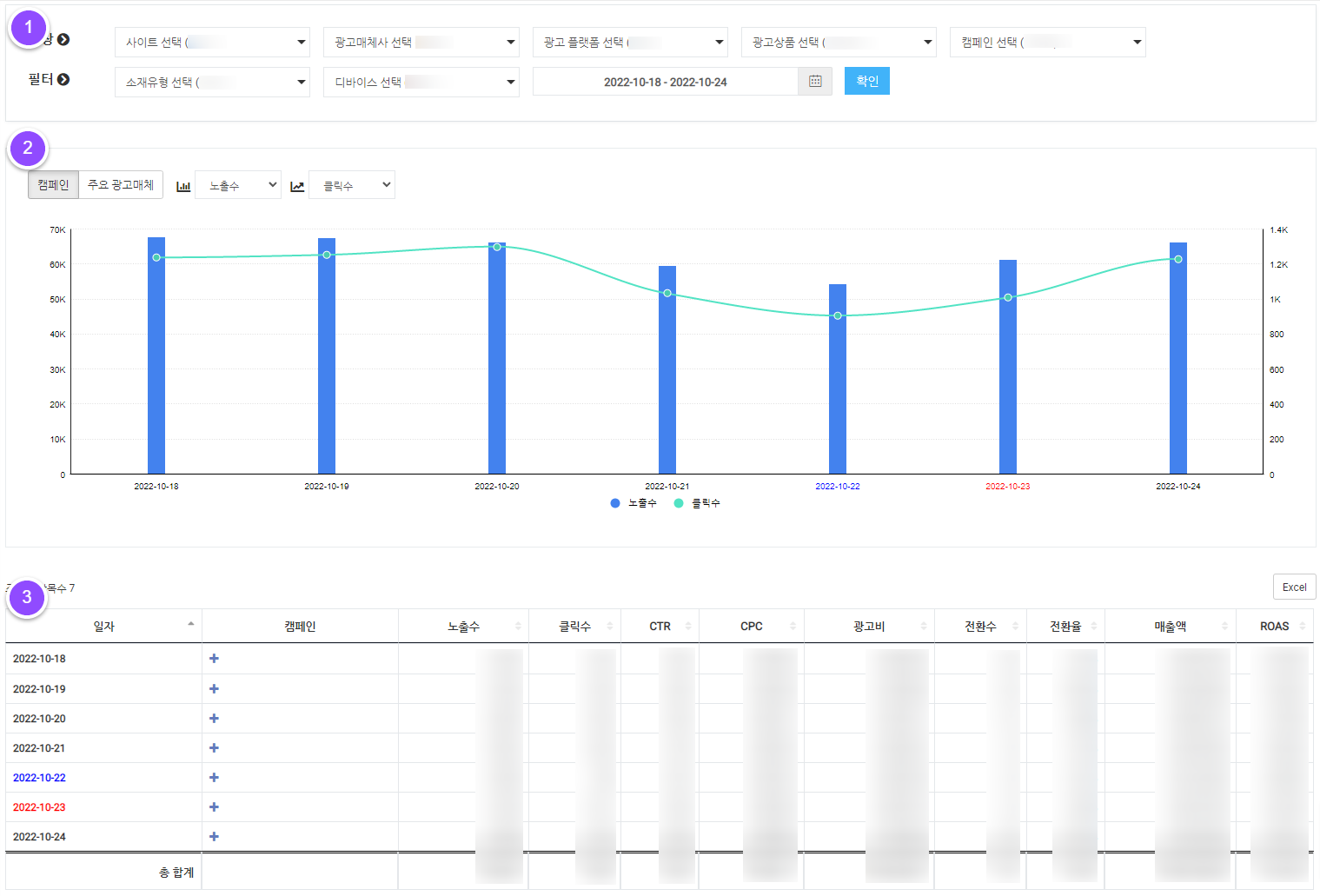This screenshot has width=1320, height=896.
Task: Open the 사이트 선택 dropdown
Action: pos(212,43)
